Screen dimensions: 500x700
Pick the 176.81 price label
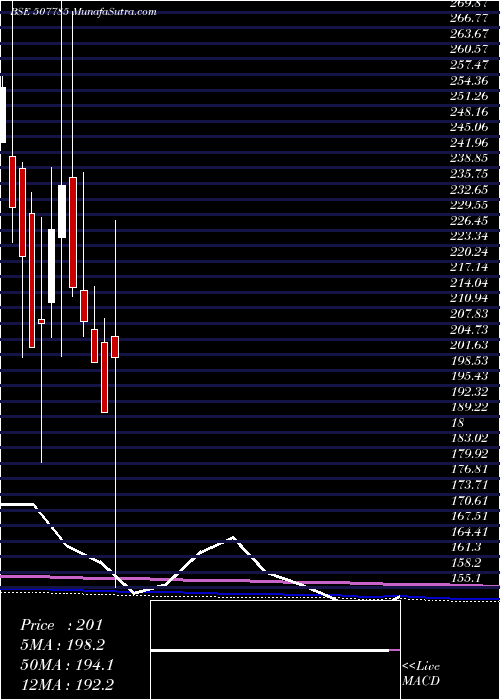click(x=470, y=470)
